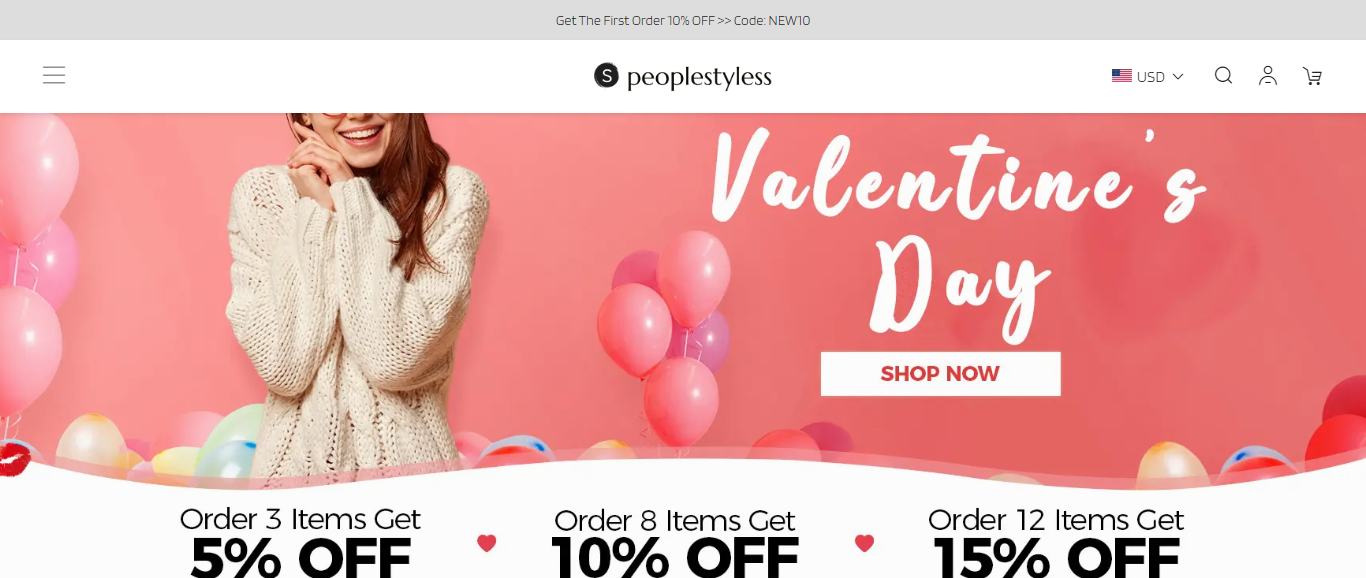Click the peoplestyless brand name
The height and width of the screenshot is (578, 1366).
699,77
